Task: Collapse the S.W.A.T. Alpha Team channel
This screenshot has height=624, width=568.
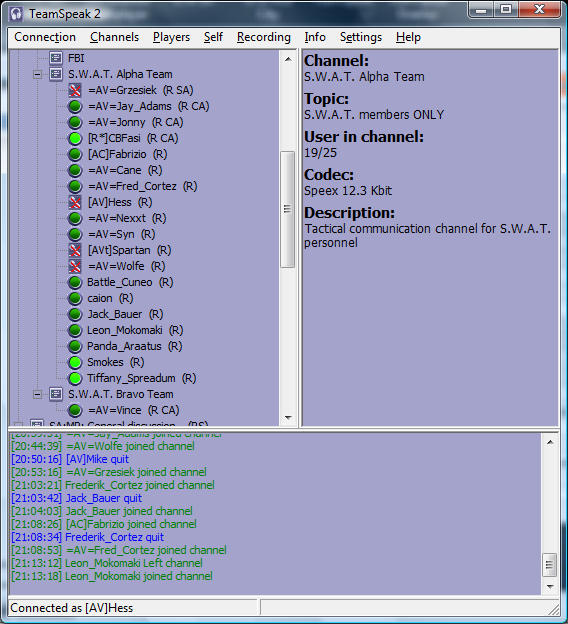Action: pyautogui.click(x=37, y=74)
